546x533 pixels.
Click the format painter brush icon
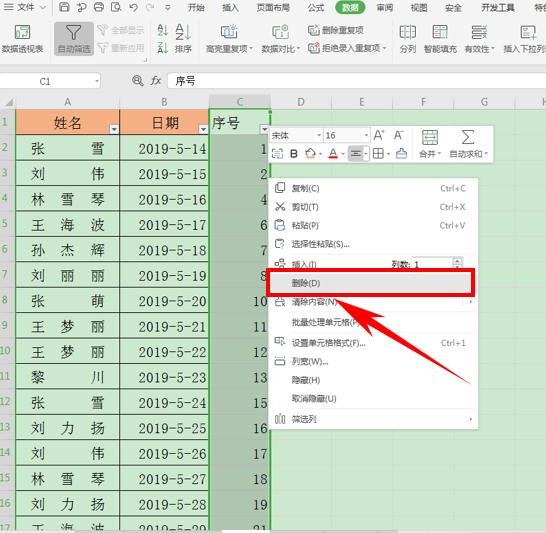401,154
